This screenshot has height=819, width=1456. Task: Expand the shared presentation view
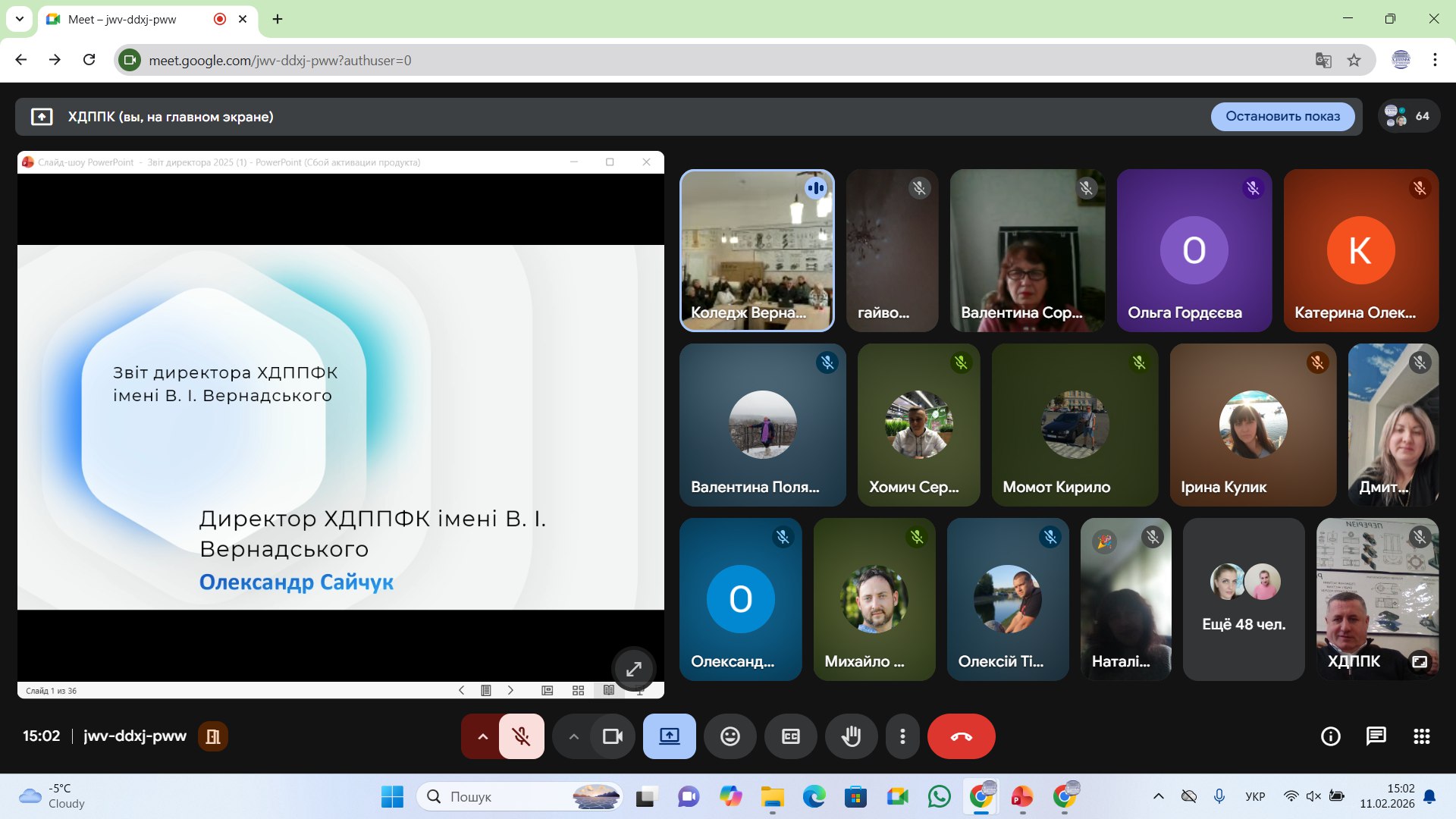(633, 669)
